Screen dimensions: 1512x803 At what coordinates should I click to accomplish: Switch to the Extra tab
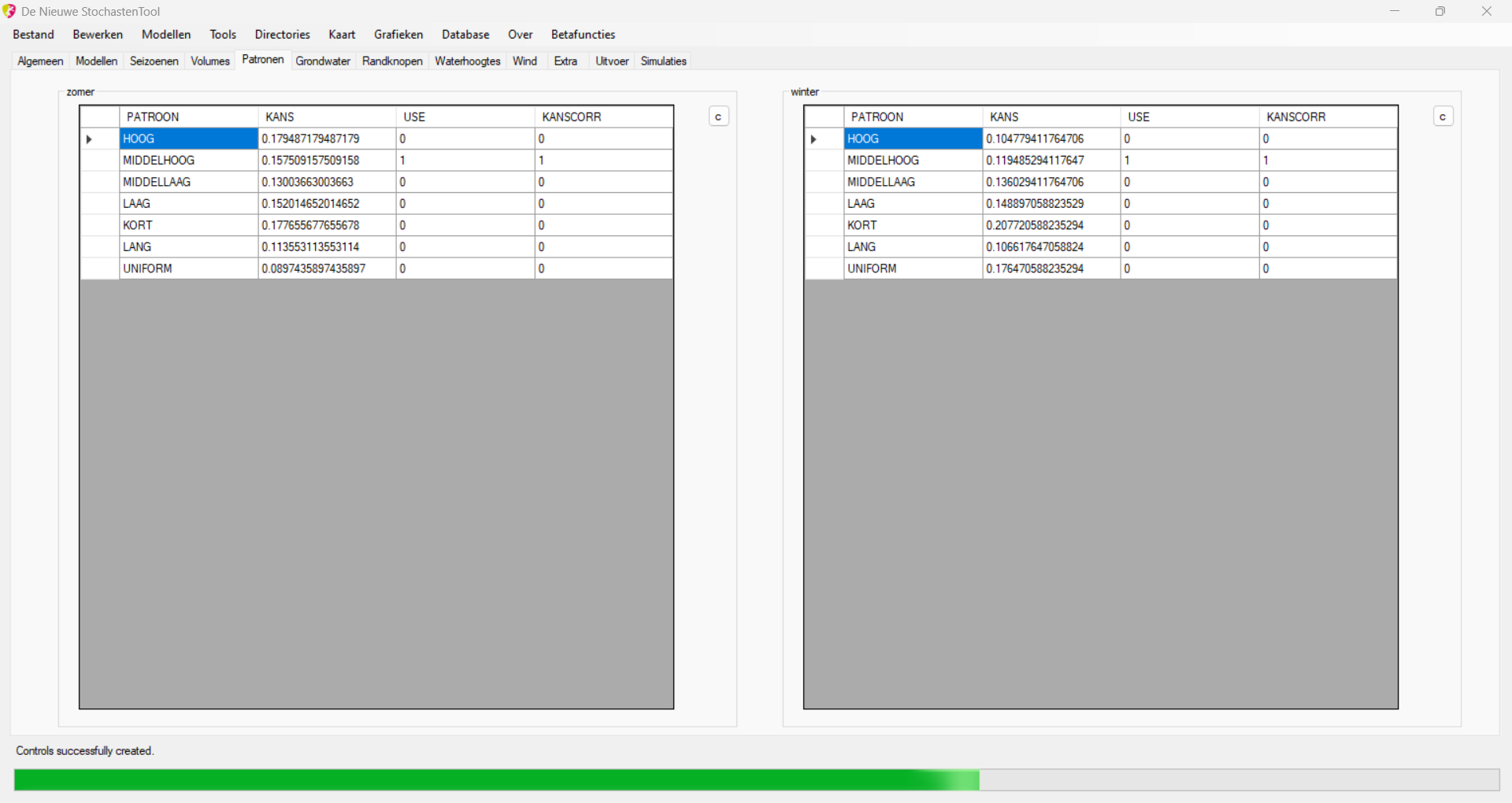click(x=565, y=61)
